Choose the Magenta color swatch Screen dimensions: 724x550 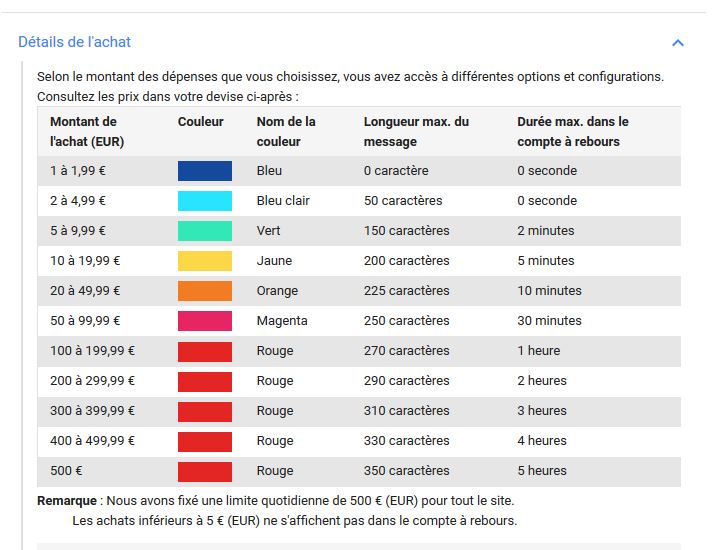(205, 321)
